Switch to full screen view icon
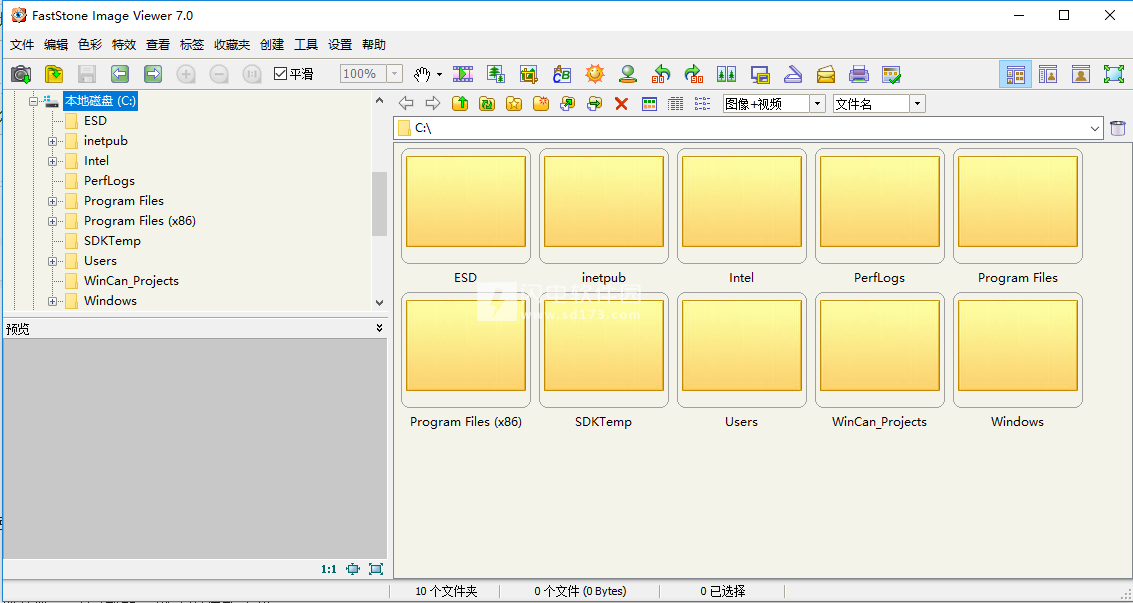Viewport: 1133px width, 603px height. 1113,74
